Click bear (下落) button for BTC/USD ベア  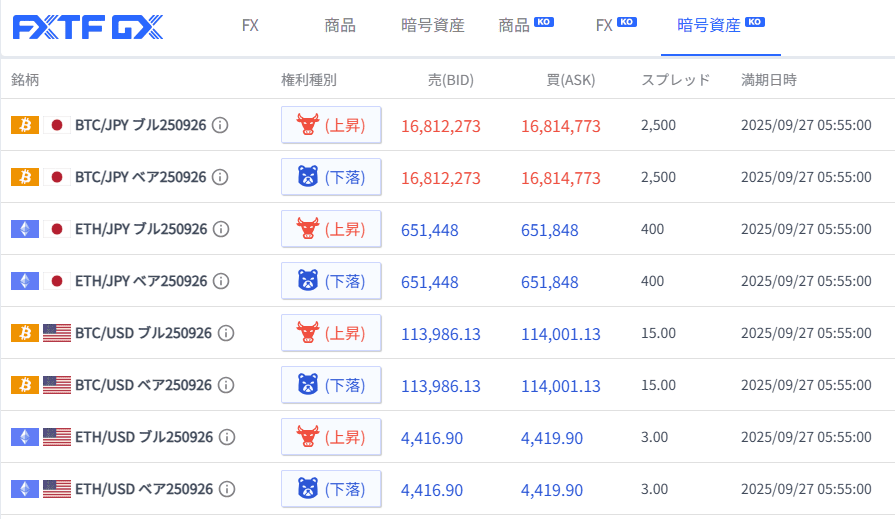[331, 385]
